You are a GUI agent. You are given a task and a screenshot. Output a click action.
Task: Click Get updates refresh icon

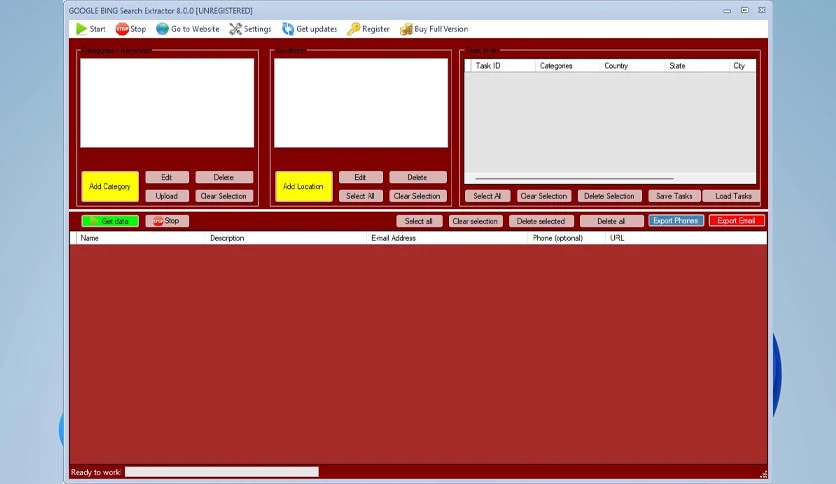pyautogui.click(x=288, y=29)
